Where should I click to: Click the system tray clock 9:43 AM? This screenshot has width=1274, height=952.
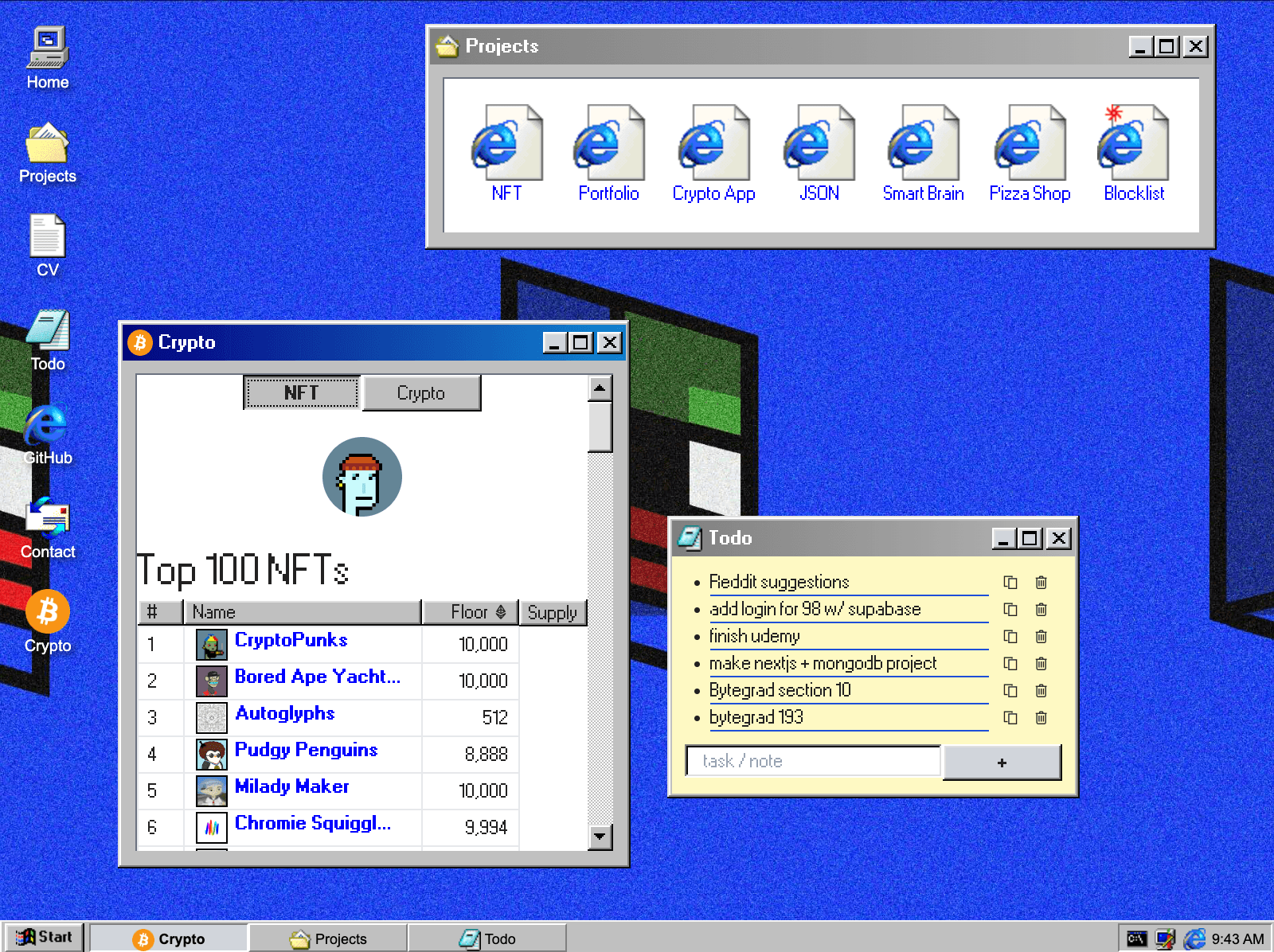click(x=1237, y=939)
